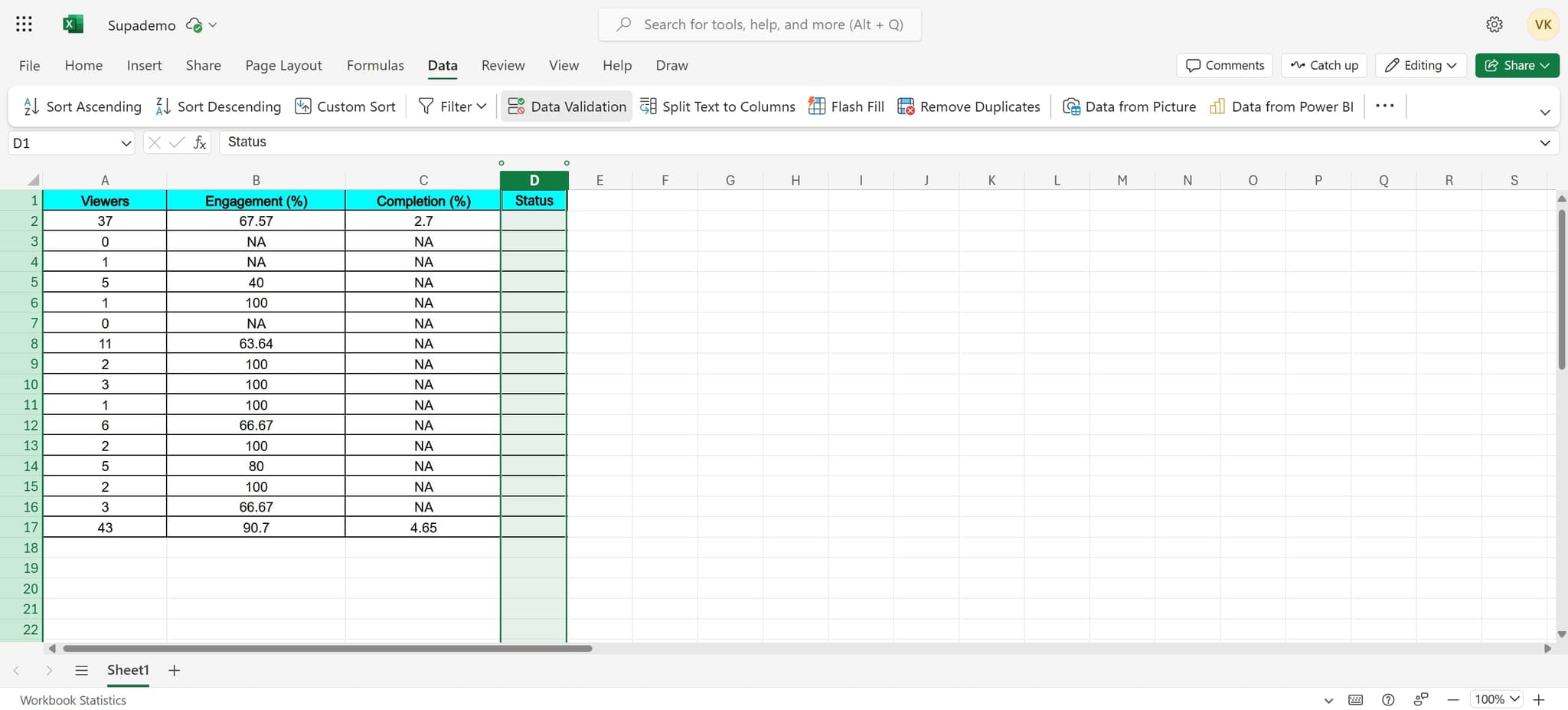The image size is (1568, 710).
Task: Switch to the Review tab
Action: tap(502, 65)
